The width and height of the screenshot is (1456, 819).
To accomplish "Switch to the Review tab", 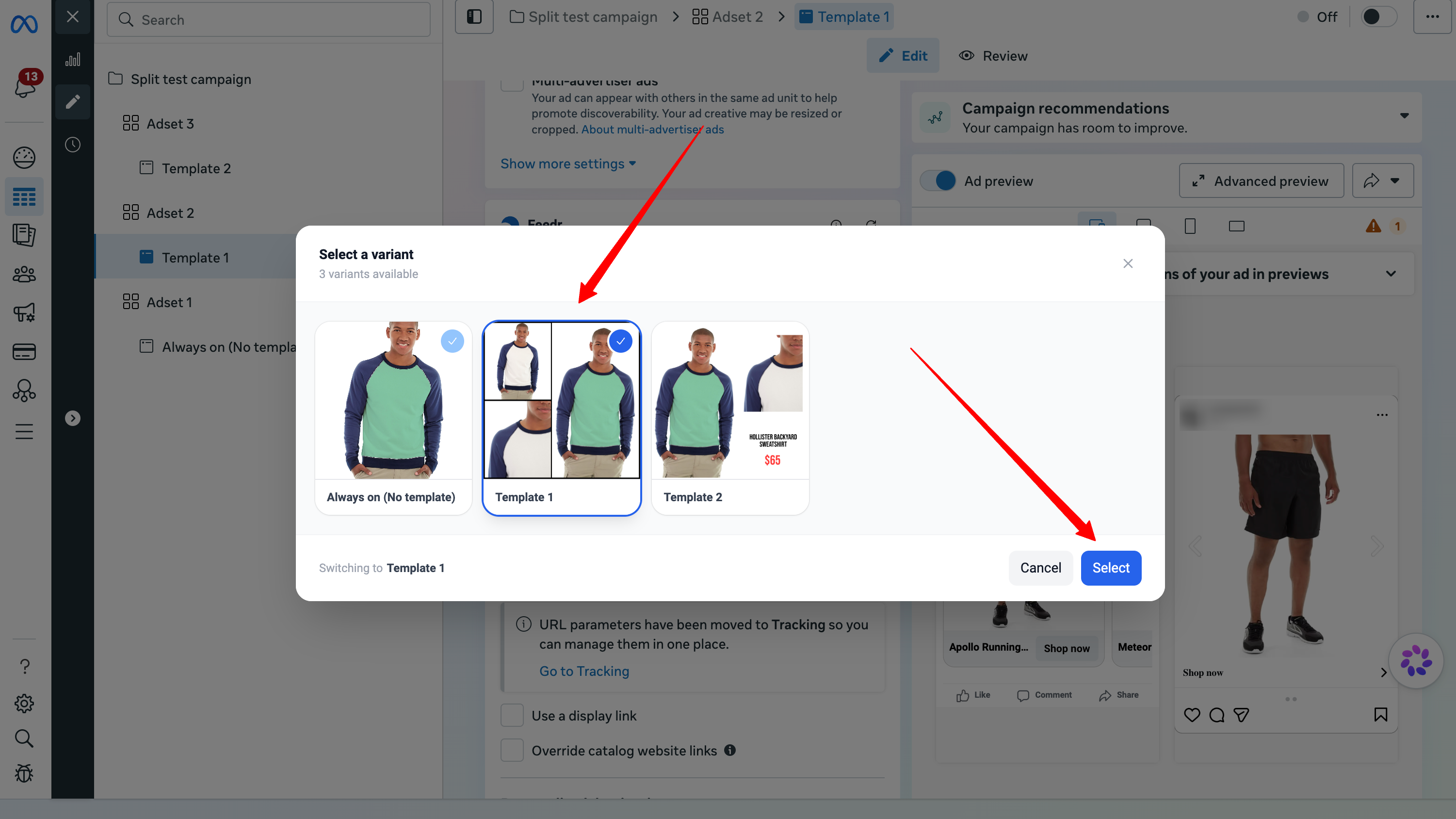I will coord(993,55).
